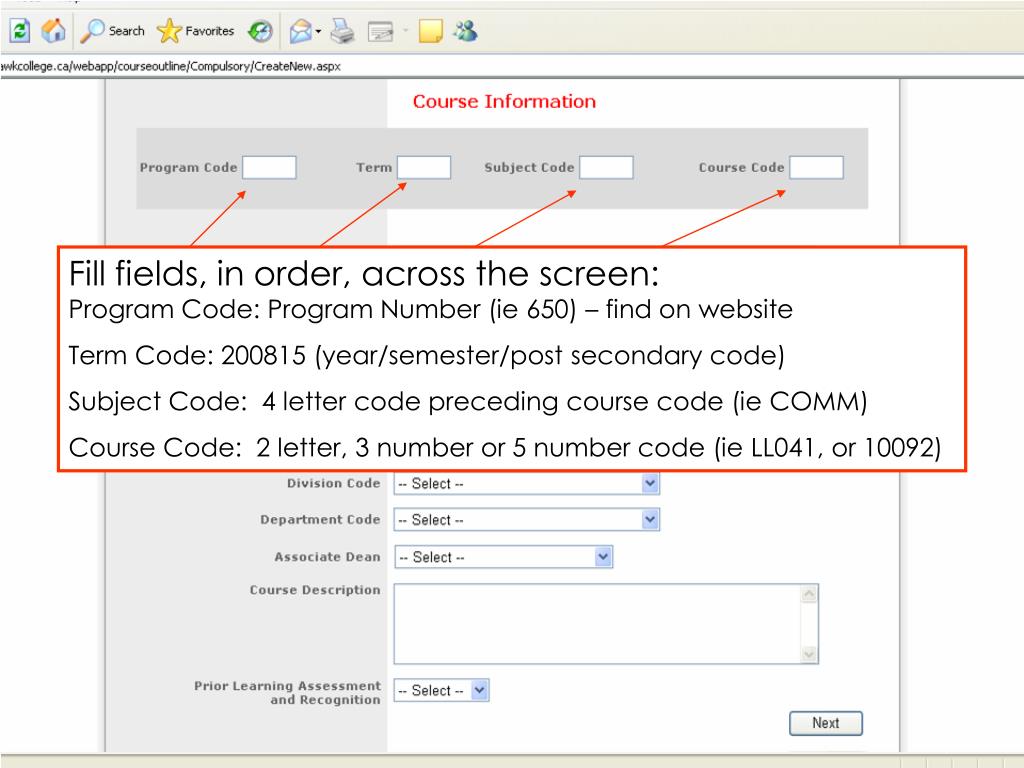This screenshot has width=1024, height=768.
Task: Open the Division Code dropdown
Action: [x=526, y=483]
